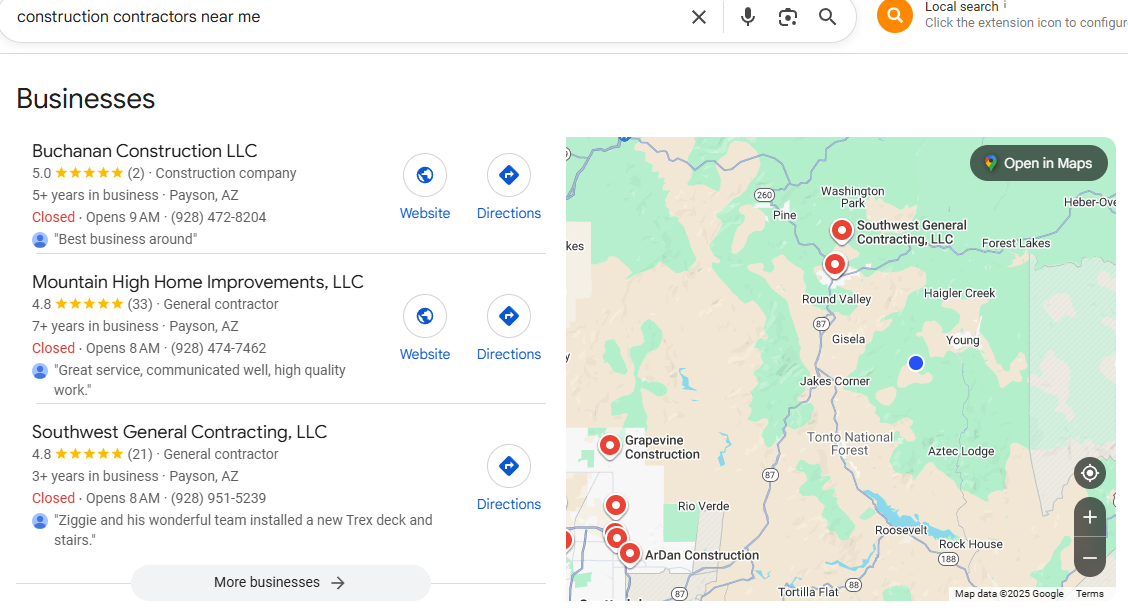Image resolution: width=1128 pixels, height=614 pixels.
Task: Click the orange Local search extension icon
Action: coord(894,15)
